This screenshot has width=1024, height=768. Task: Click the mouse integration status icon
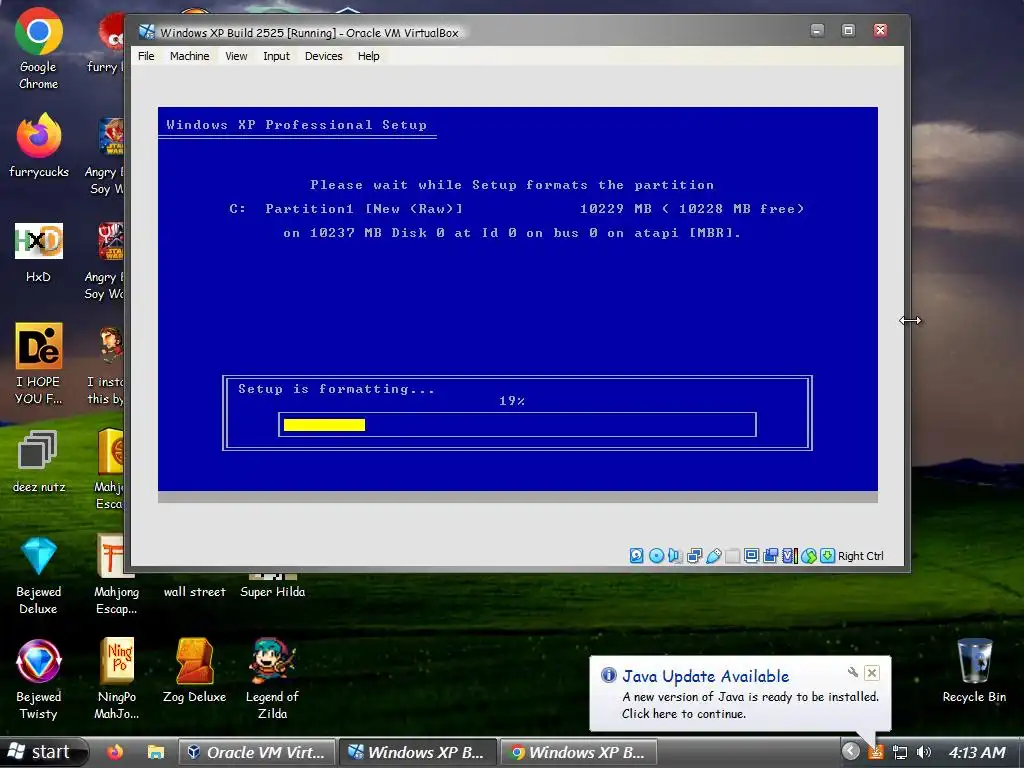point(808,556)
